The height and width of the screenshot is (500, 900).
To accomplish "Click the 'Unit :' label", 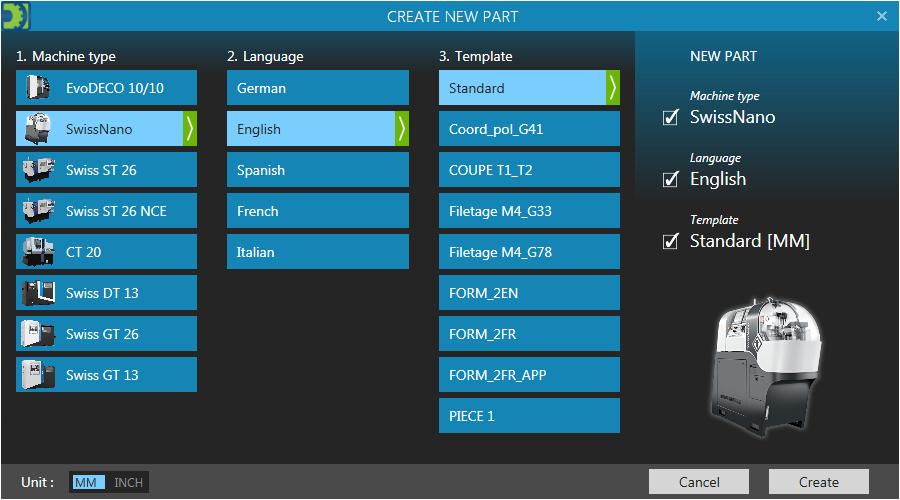I will pos(37,482).
